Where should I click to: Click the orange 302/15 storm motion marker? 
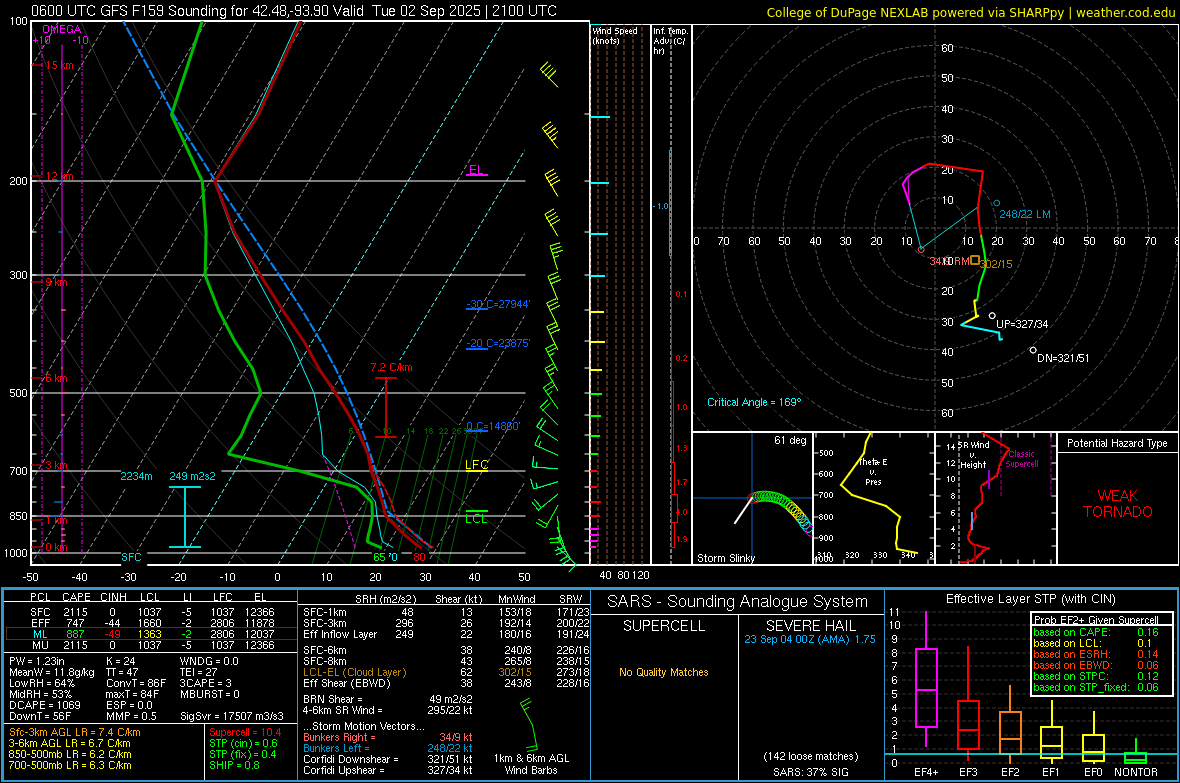(x=975, y=260)
